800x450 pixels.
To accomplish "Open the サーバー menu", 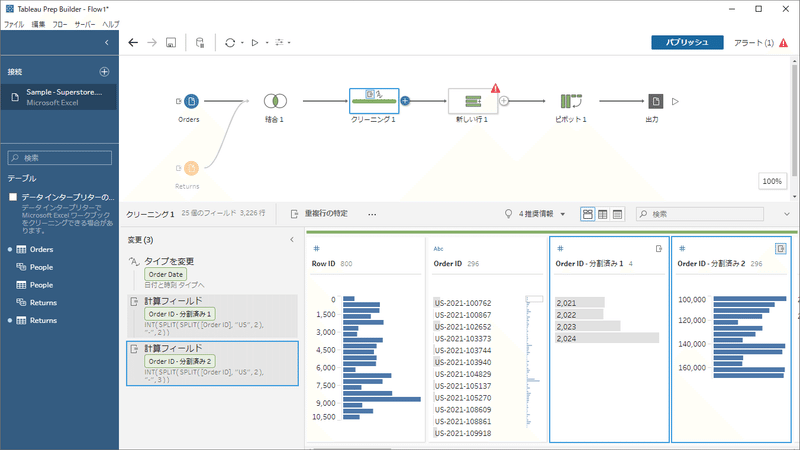I will (85, 24).
